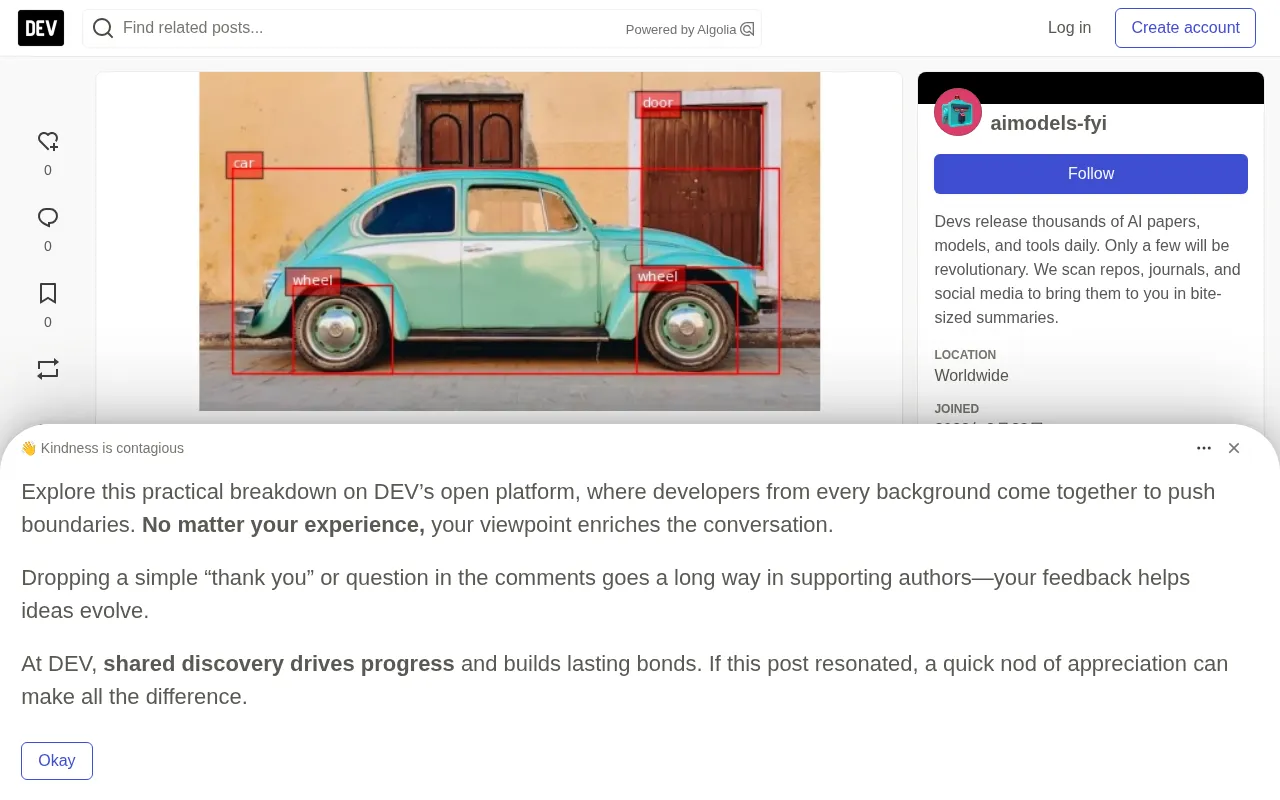The height and width of the screenshot is (800, 1280).
Task: Click the 'No matter your experience,' bold text
Action: [283, 525]
